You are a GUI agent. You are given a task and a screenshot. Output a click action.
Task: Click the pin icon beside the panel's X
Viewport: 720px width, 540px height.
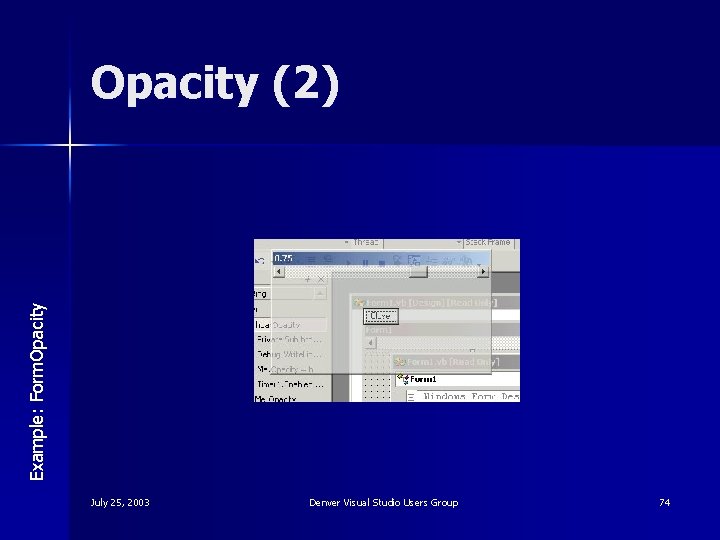pos(308,279)
